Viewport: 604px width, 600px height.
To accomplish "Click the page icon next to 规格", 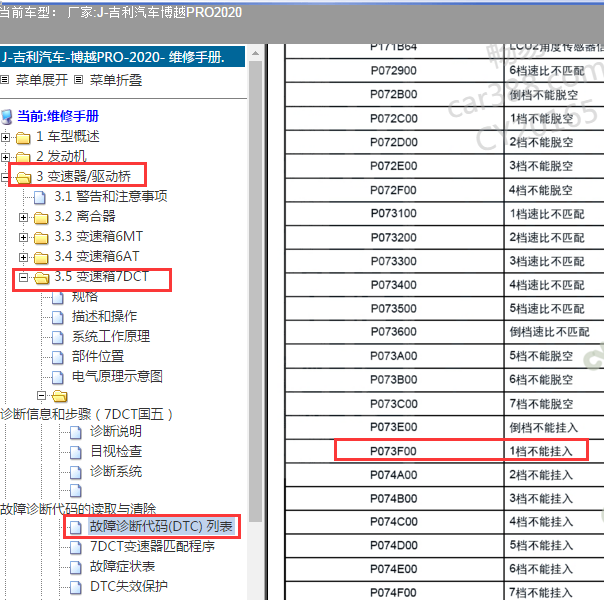I will point(58,297).
